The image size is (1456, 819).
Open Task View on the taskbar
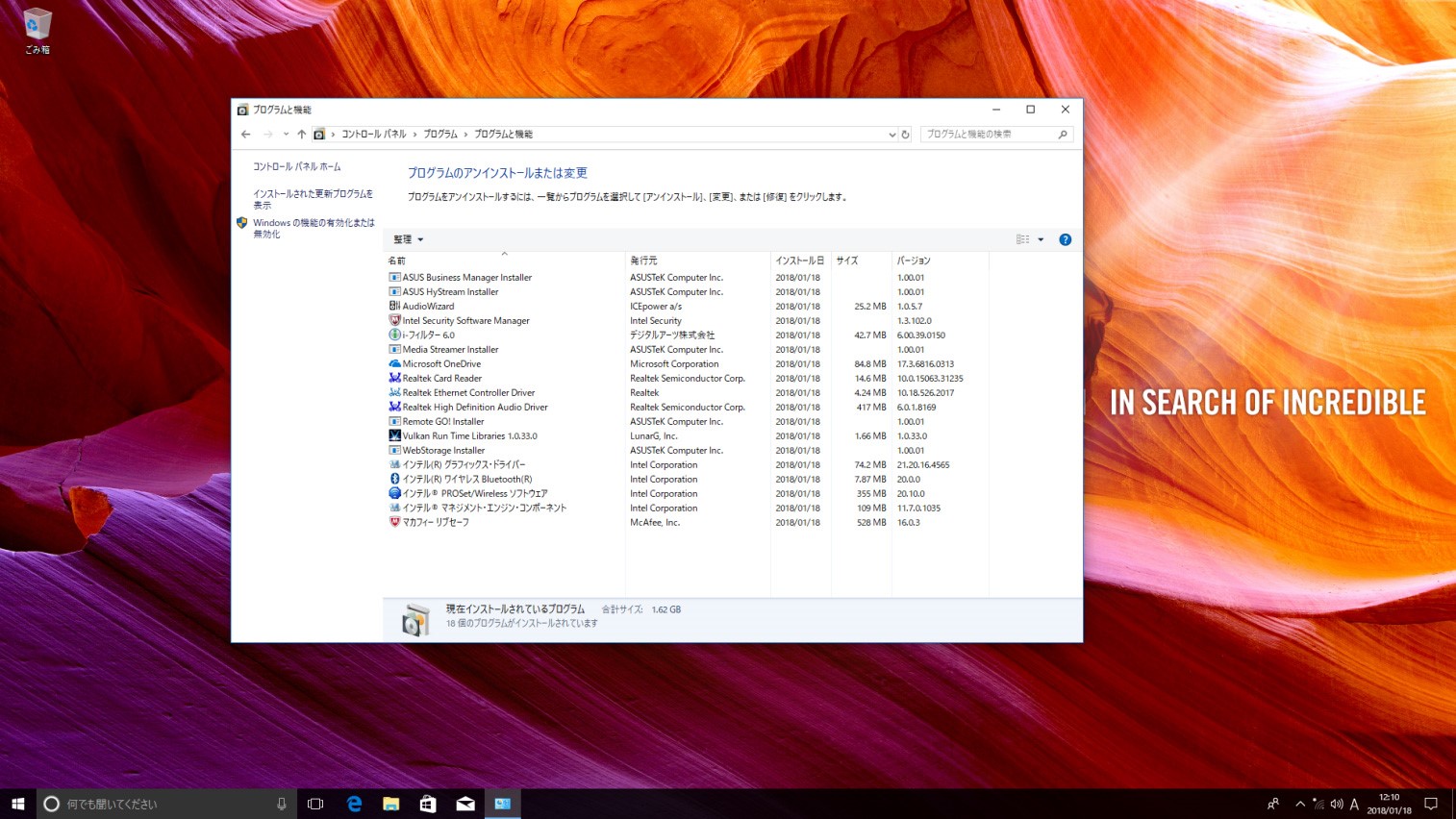(x=315, y=804)
